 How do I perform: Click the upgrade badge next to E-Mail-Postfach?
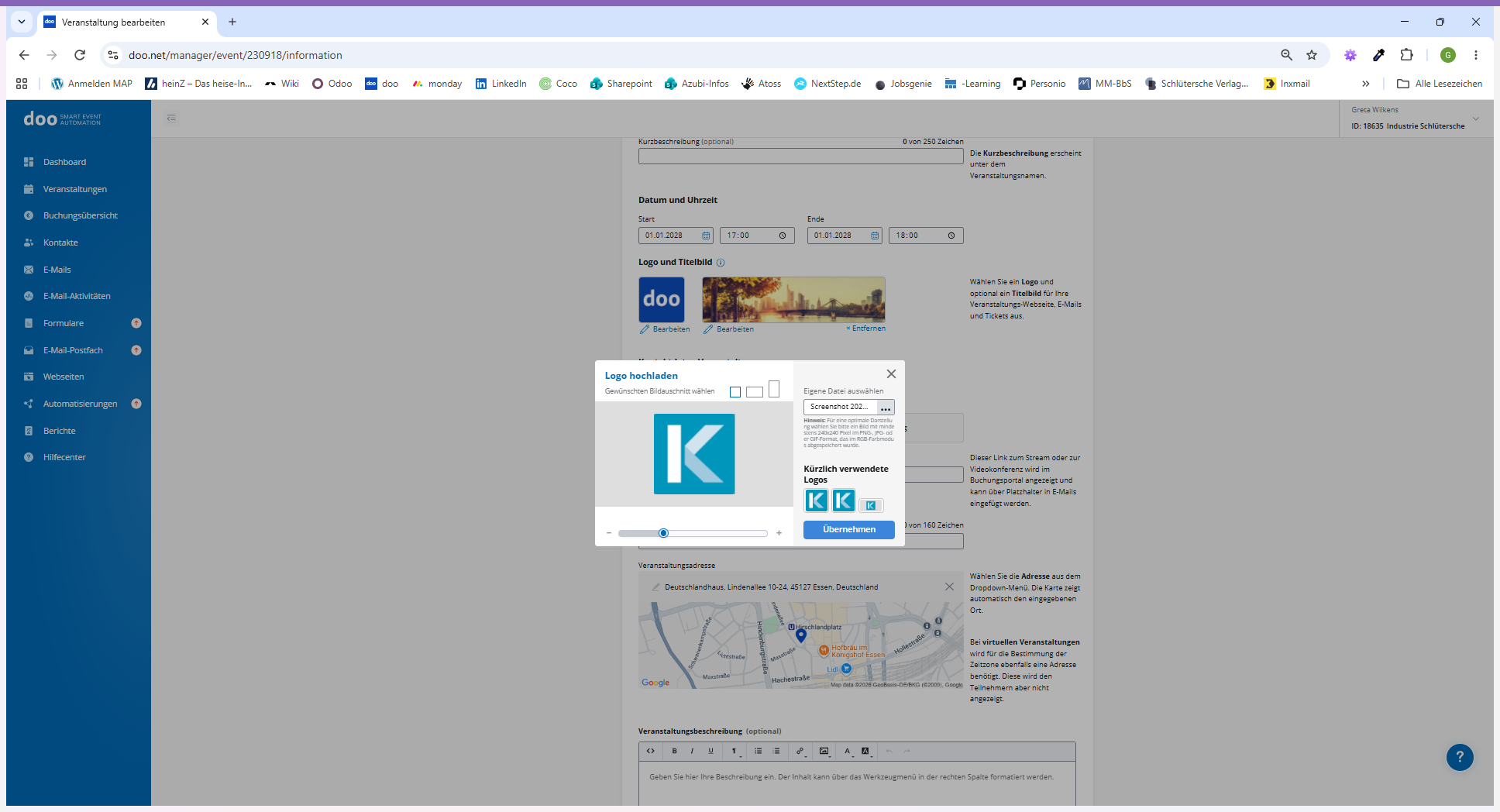(136, 350)
